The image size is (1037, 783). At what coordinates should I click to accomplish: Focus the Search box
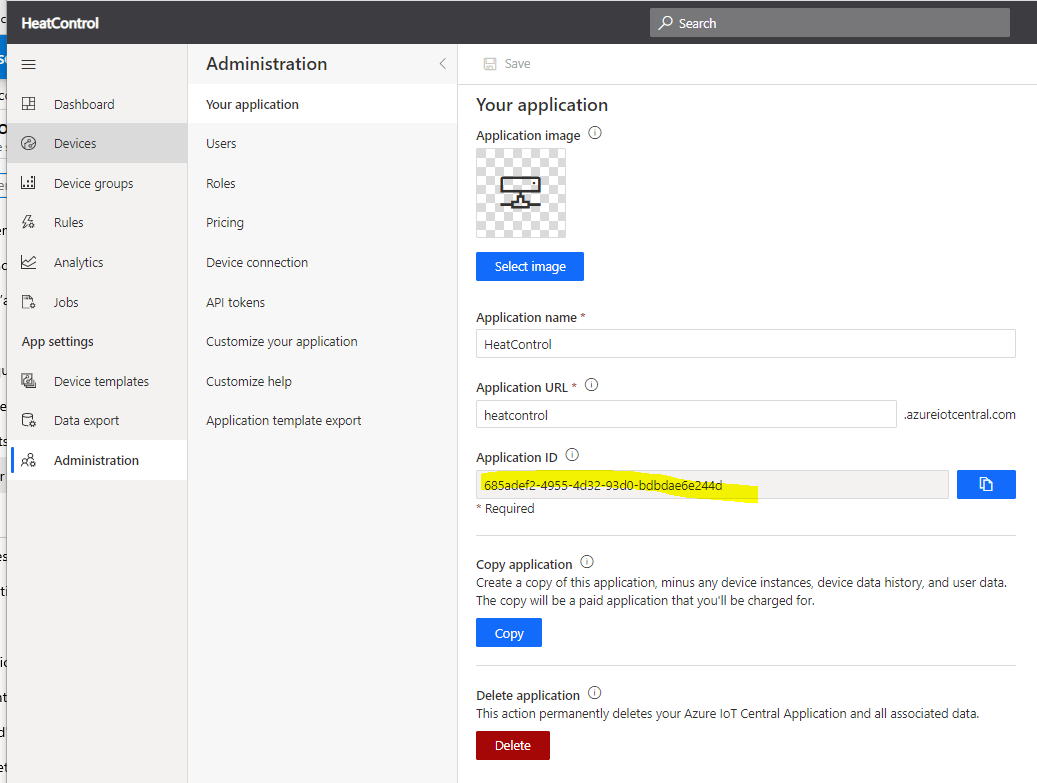[x=829, y=22]
